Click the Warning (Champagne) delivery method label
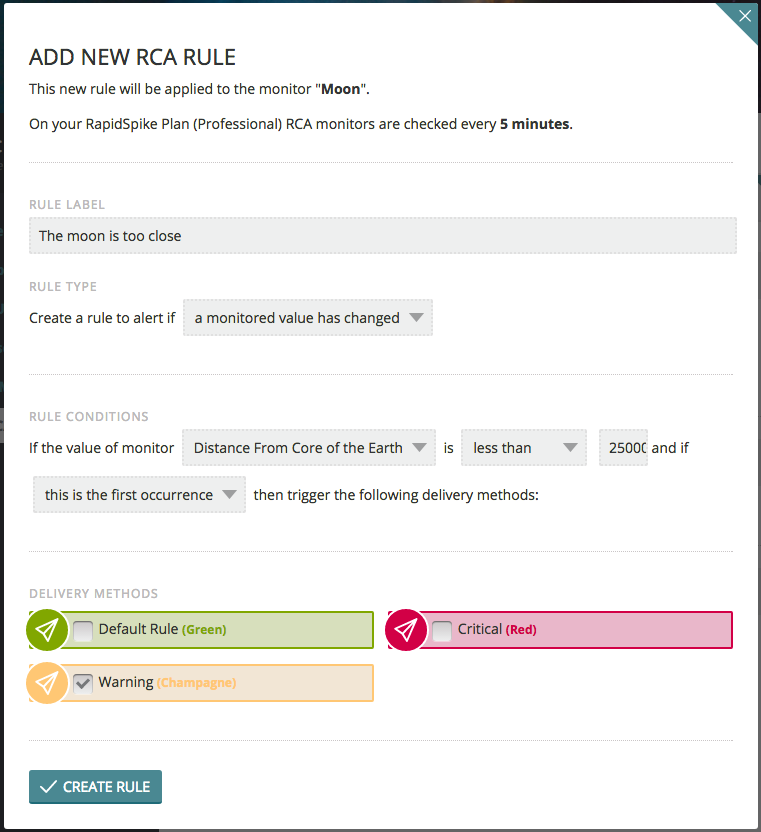 (x=167, y=682)
